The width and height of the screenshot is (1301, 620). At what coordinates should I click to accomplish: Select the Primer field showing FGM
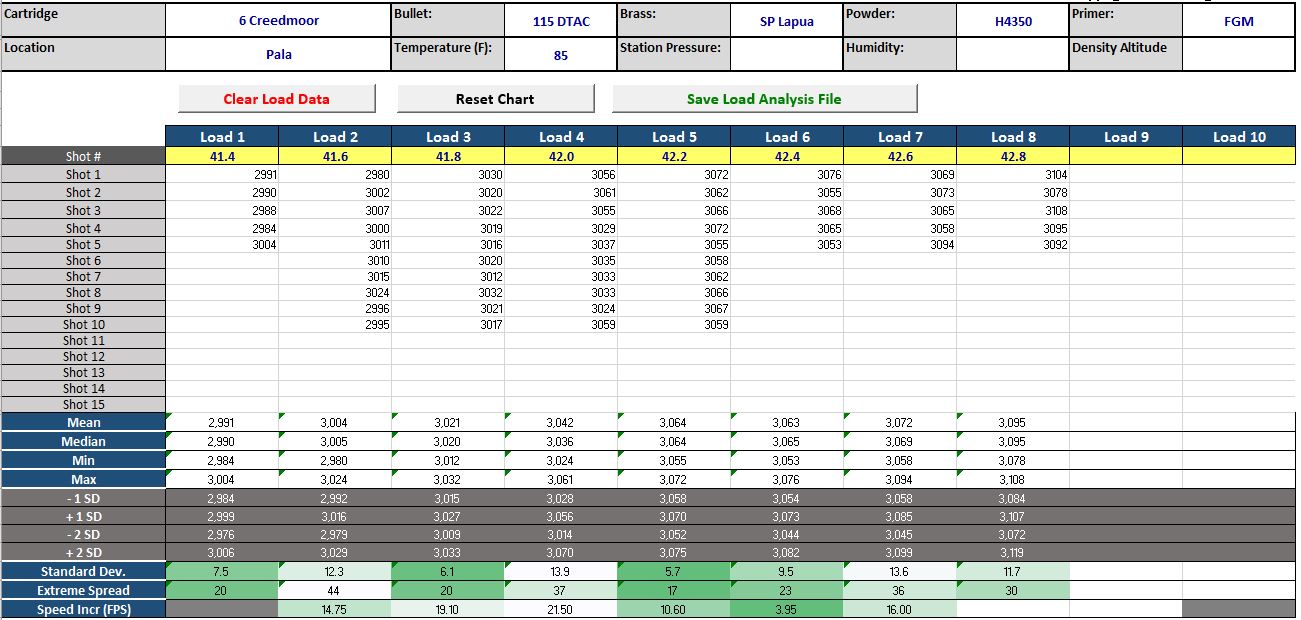click(1238, 20)
